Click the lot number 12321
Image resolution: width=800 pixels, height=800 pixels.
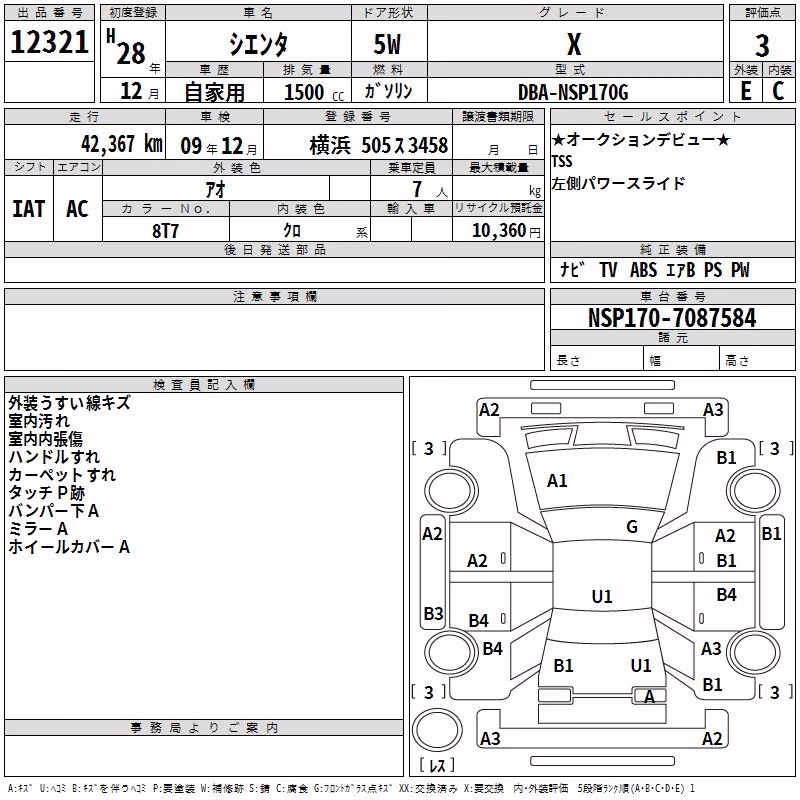[x=49, y=41]
